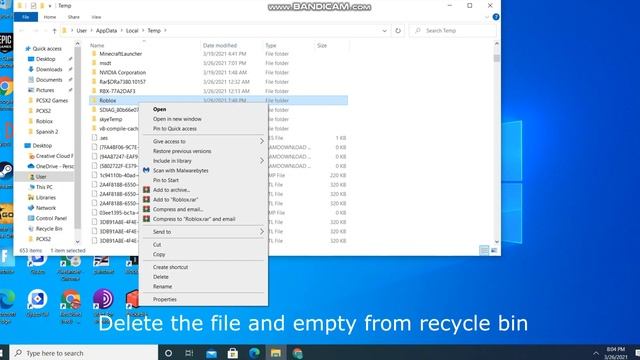Select the NVIDIA Corporation folder
Viewport: 640px width, 360px height.
[122, 72]
